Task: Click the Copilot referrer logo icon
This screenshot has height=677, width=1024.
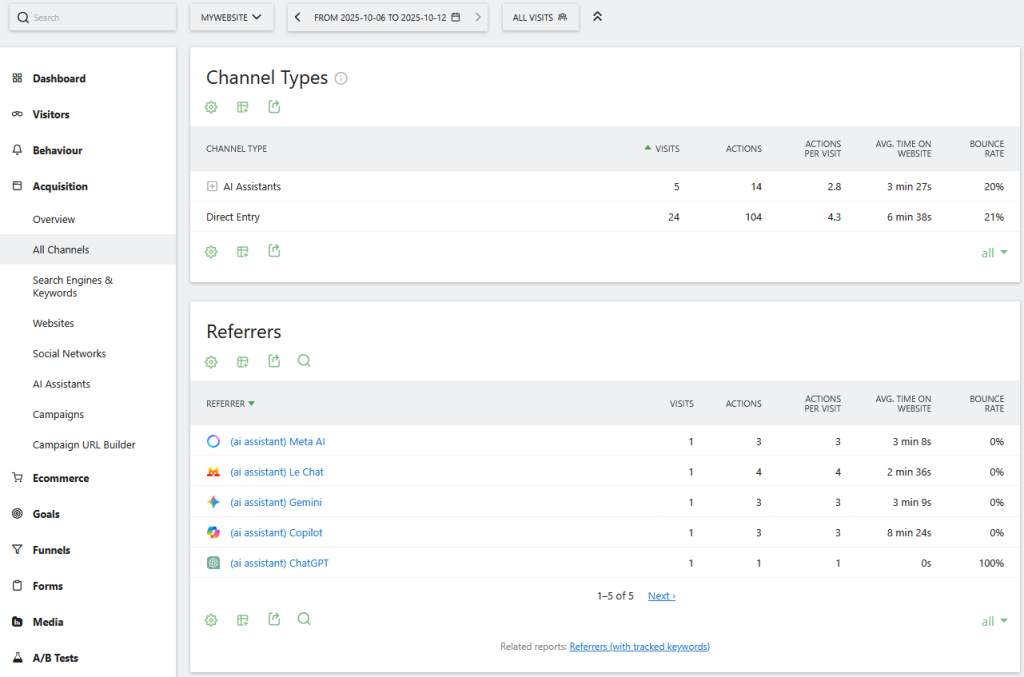Action: (213, 533)
